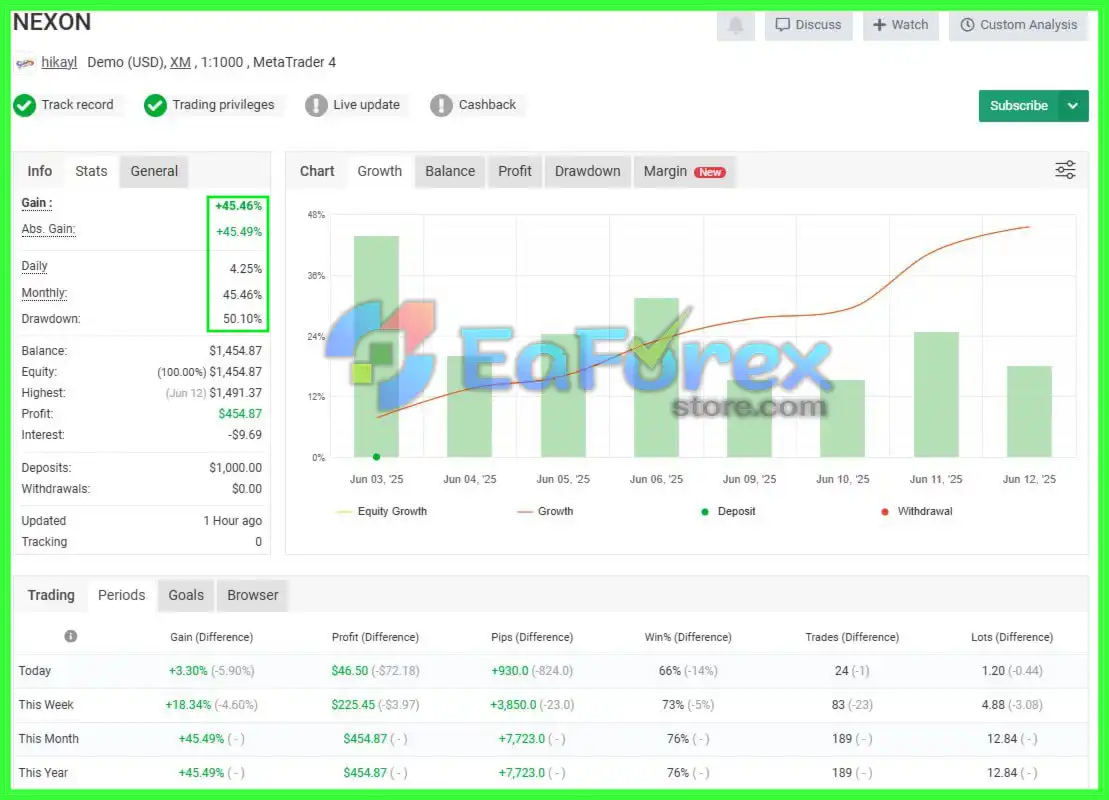The image size is (1109, 800).
Task: Open the chart settings sliders icon
Action: 1065,170
